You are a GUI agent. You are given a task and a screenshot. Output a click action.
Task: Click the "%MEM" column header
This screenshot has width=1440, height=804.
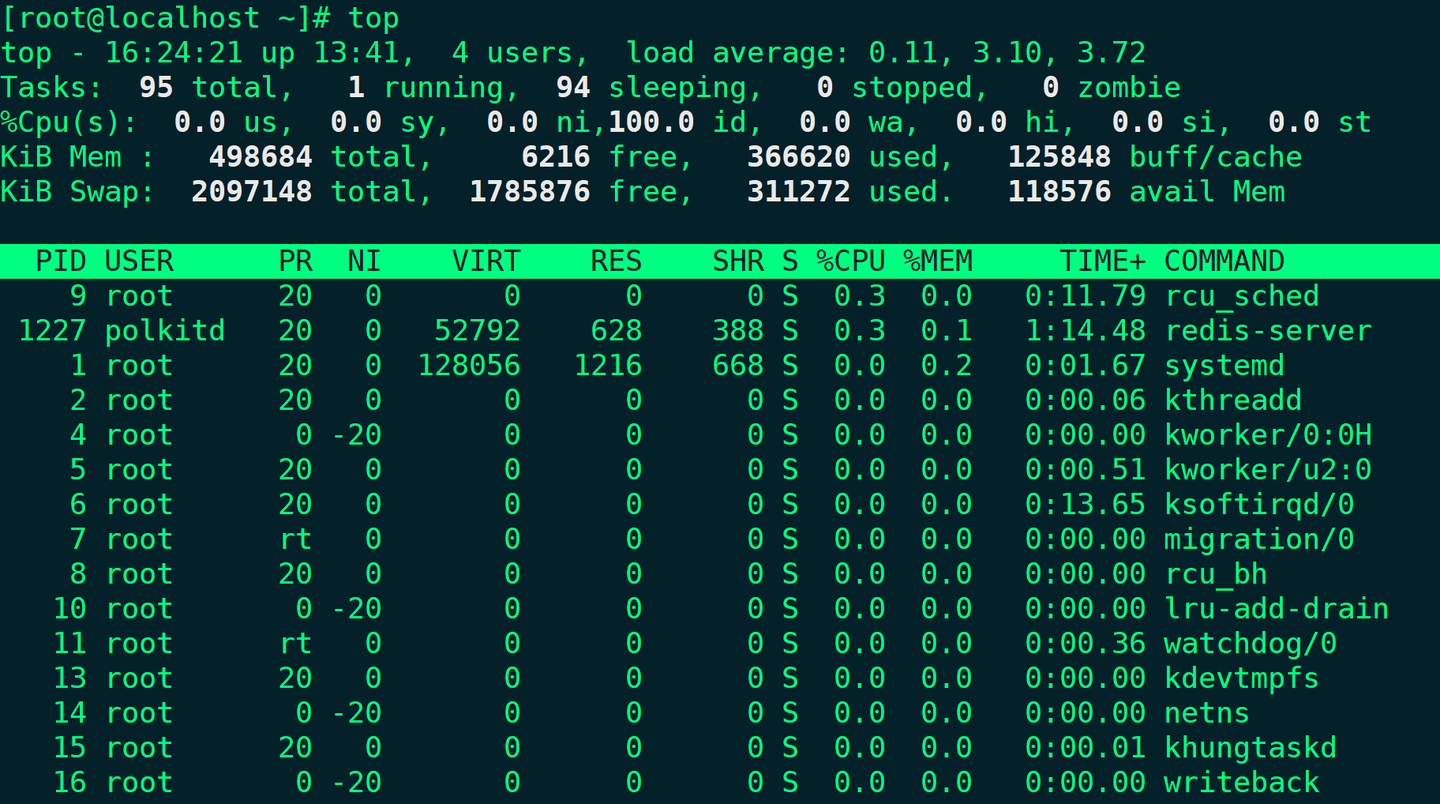(938, 261)
